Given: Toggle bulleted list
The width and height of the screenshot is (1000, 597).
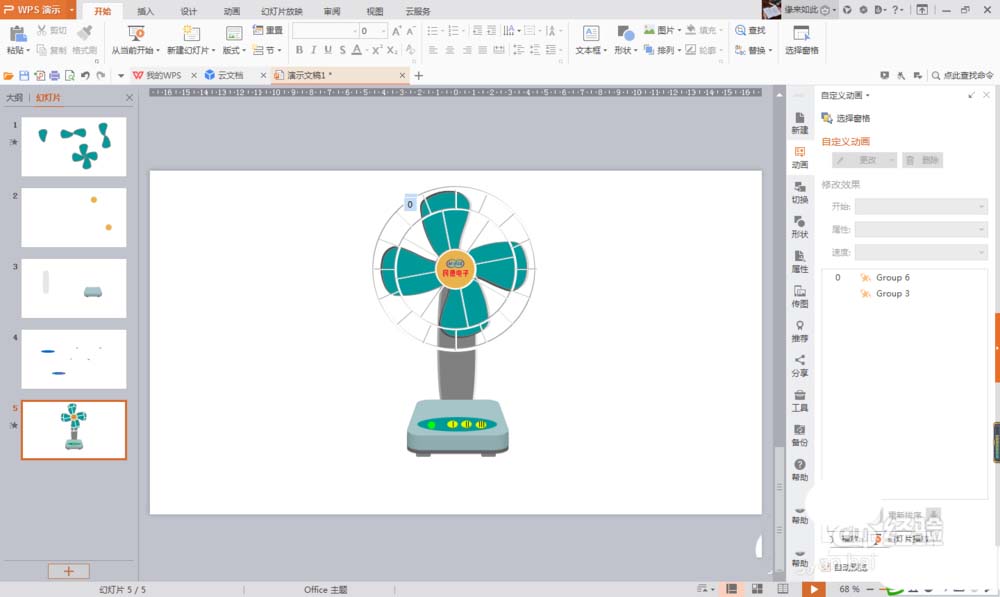Looking at the screenshot, I should (434, 31).
